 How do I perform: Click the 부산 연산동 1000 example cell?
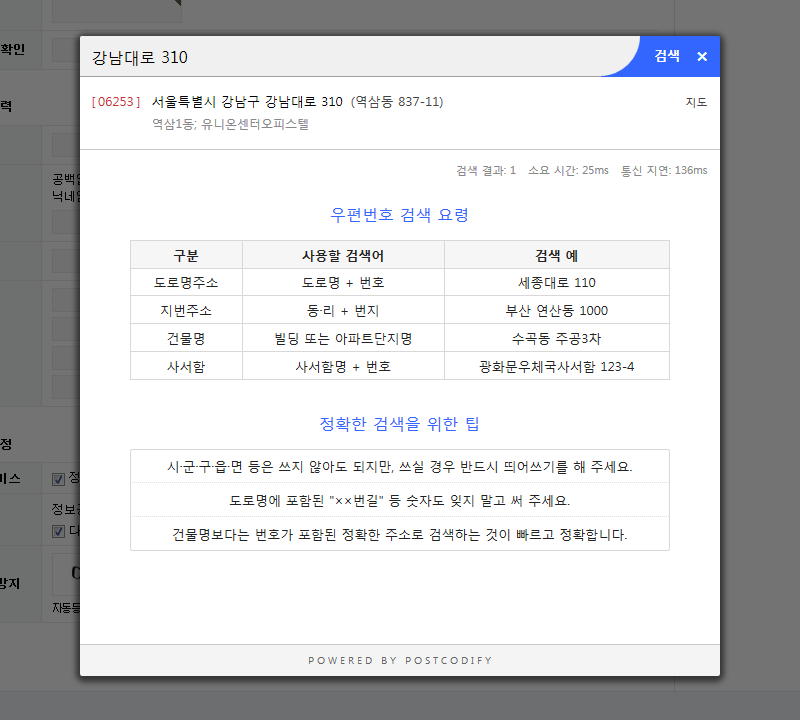point(556,311)
